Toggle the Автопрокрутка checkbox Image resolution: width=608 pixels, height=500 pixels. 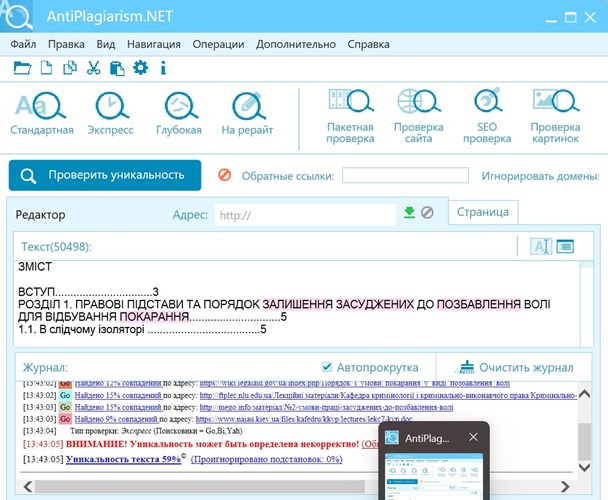(x=327, y=367)
